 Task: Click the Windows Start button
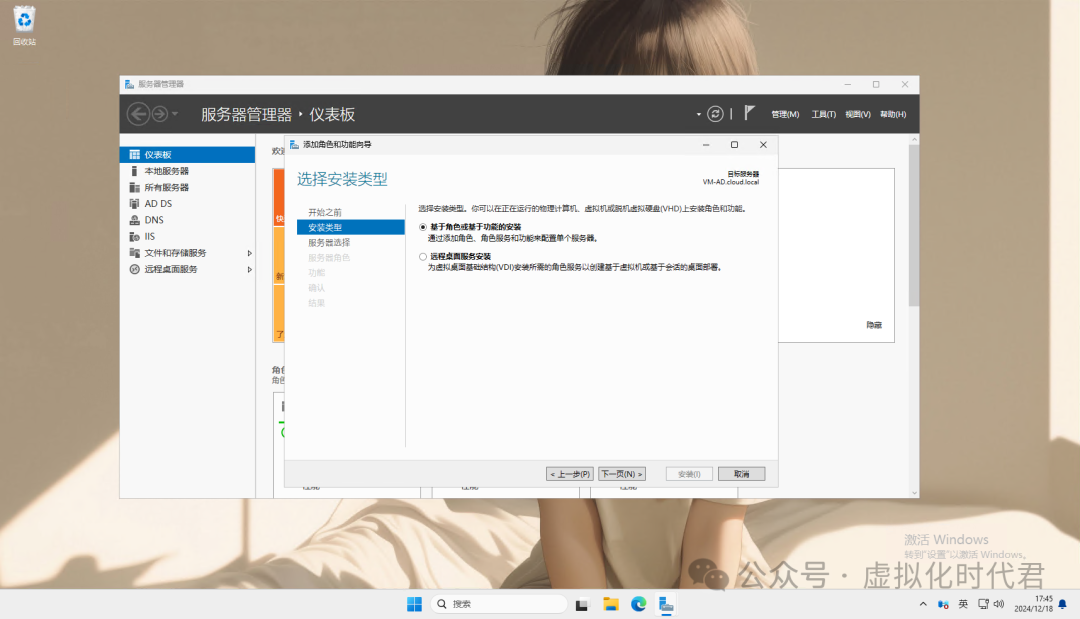[x=414, y=604]
